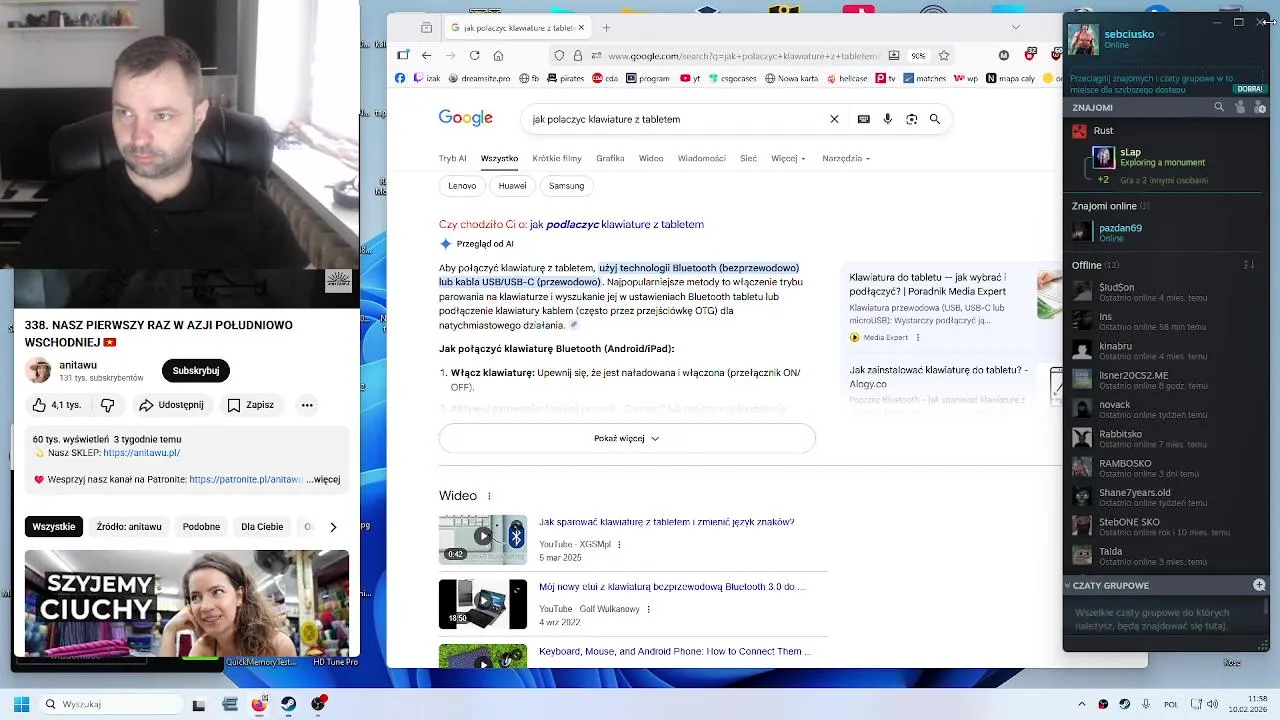Open the more actions ellipsis under the video
Image resolution: width=1280 pixels, height=720 pixels.
tap(307, 405)
